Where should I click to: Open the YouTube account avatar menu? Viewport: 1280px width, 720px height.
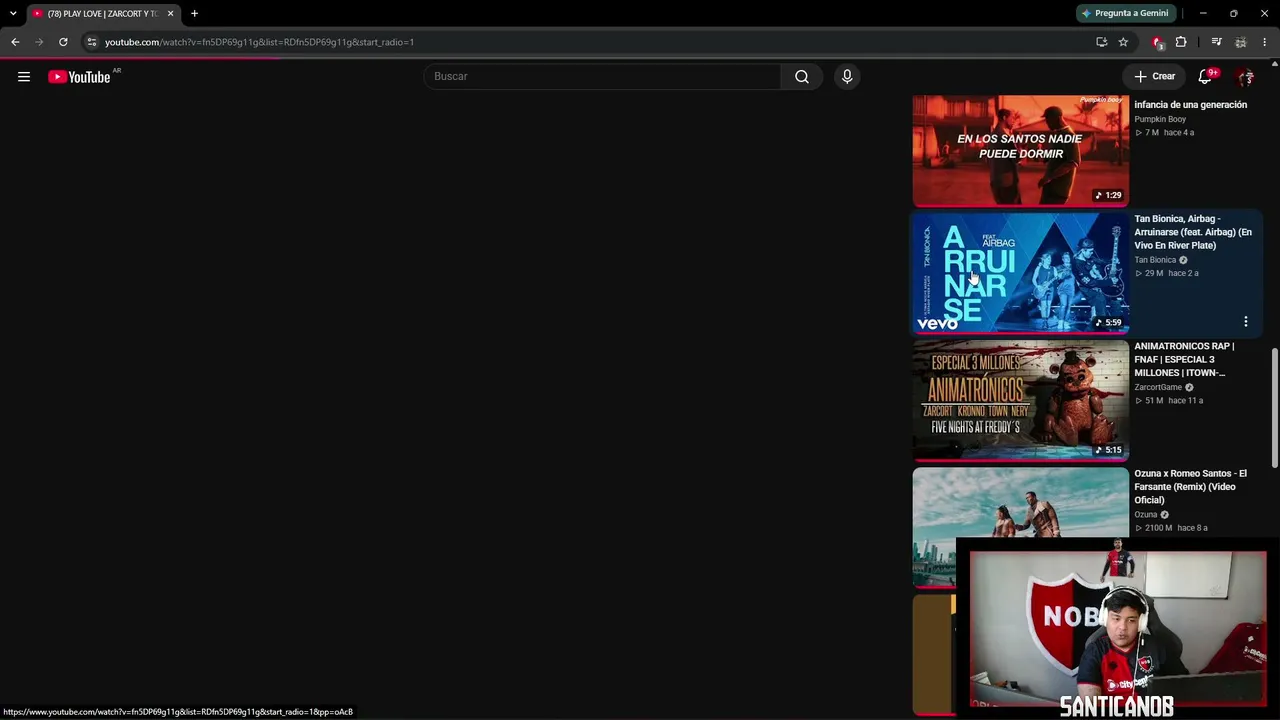[1245, 77]
